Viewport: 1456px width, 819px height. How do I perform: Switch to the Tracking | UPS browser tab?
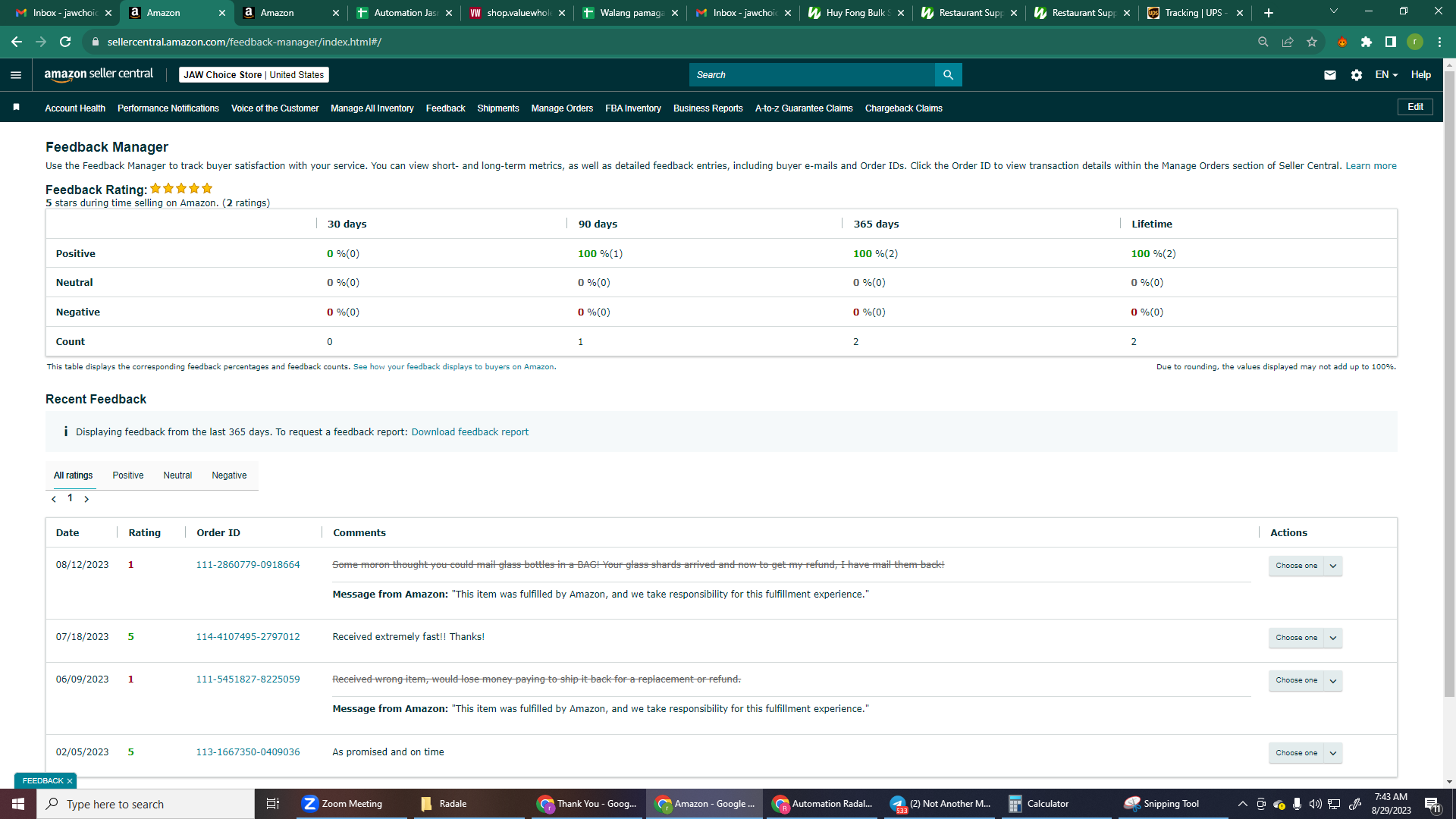[x=1195, y=13]
